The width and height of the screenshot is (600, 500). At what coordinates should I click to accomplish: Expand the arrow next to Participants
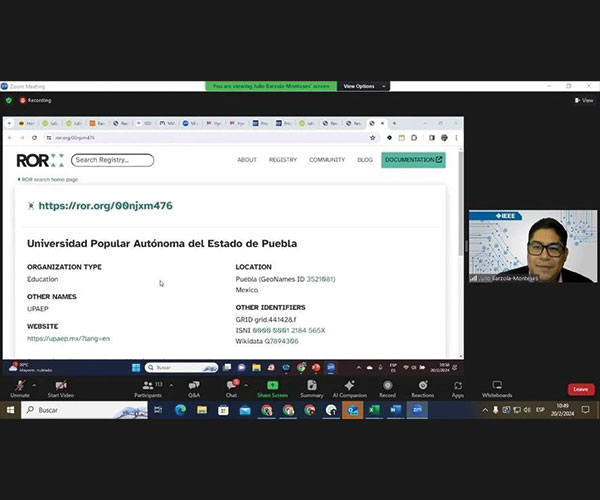pos(171,385)
